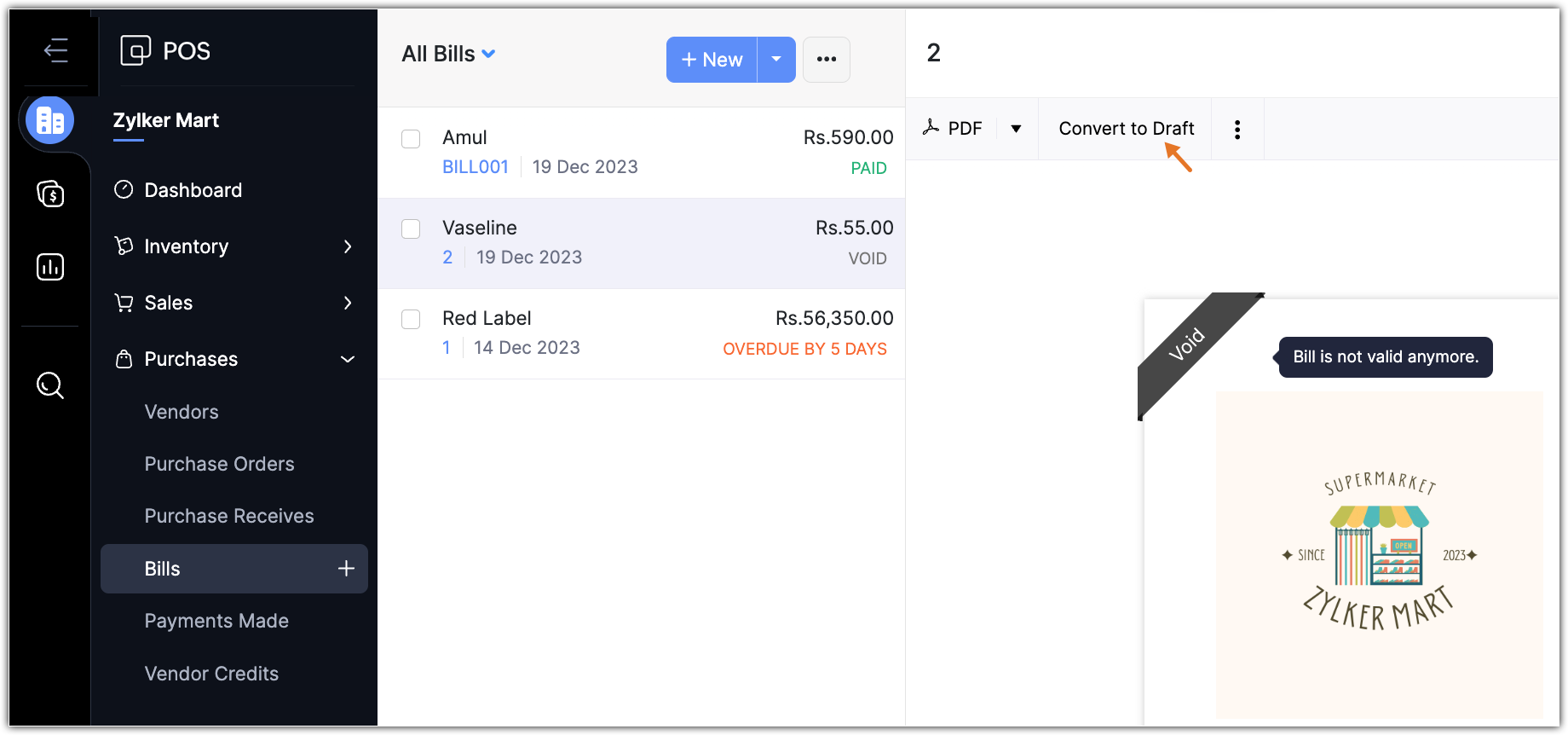1568x735 pixels.
Task: Open the vertical three-dot menu in bill toolbar
Action: (1237, 130)
